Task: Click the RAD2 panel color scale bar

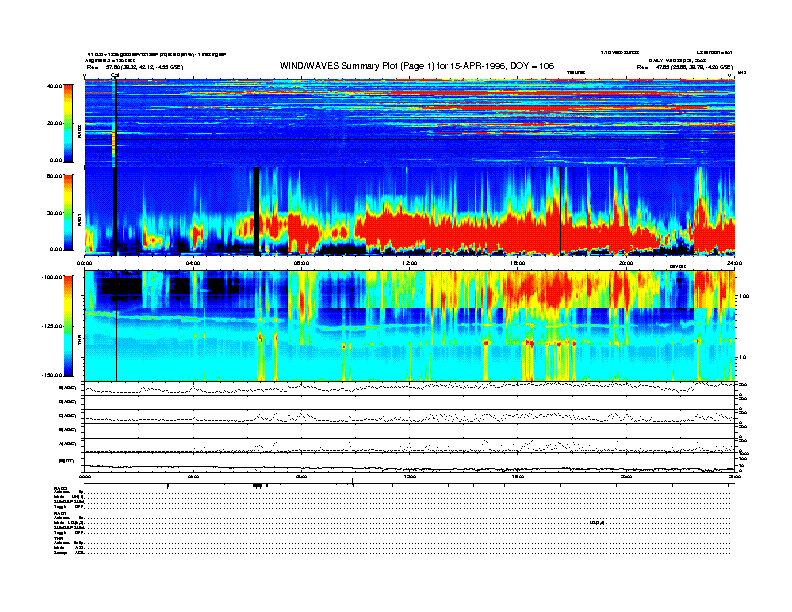Action: (x=68, y=123)
